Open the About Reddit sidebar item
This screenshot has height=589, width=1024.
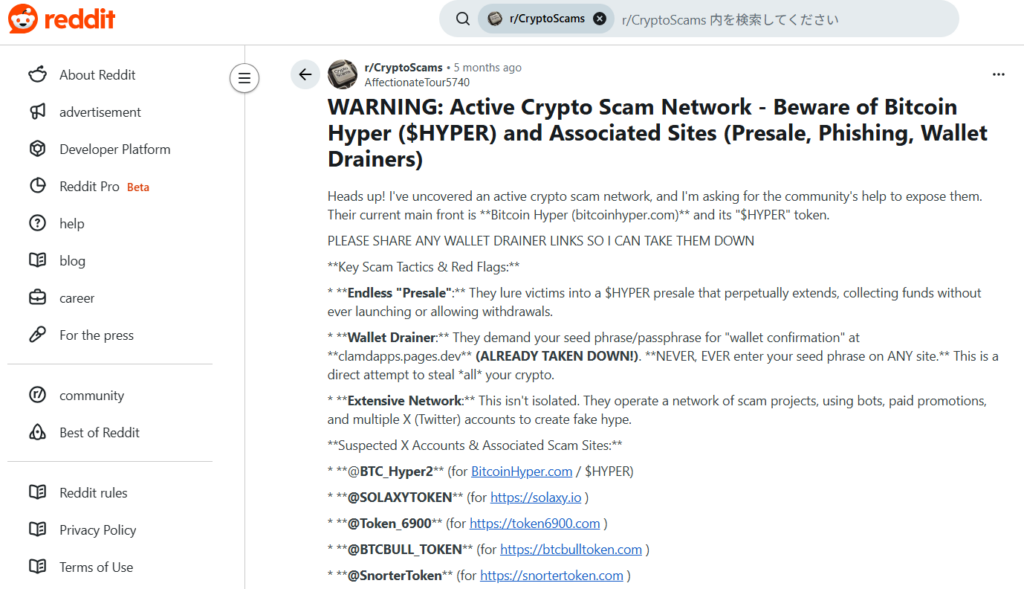(x=97, y=75)
